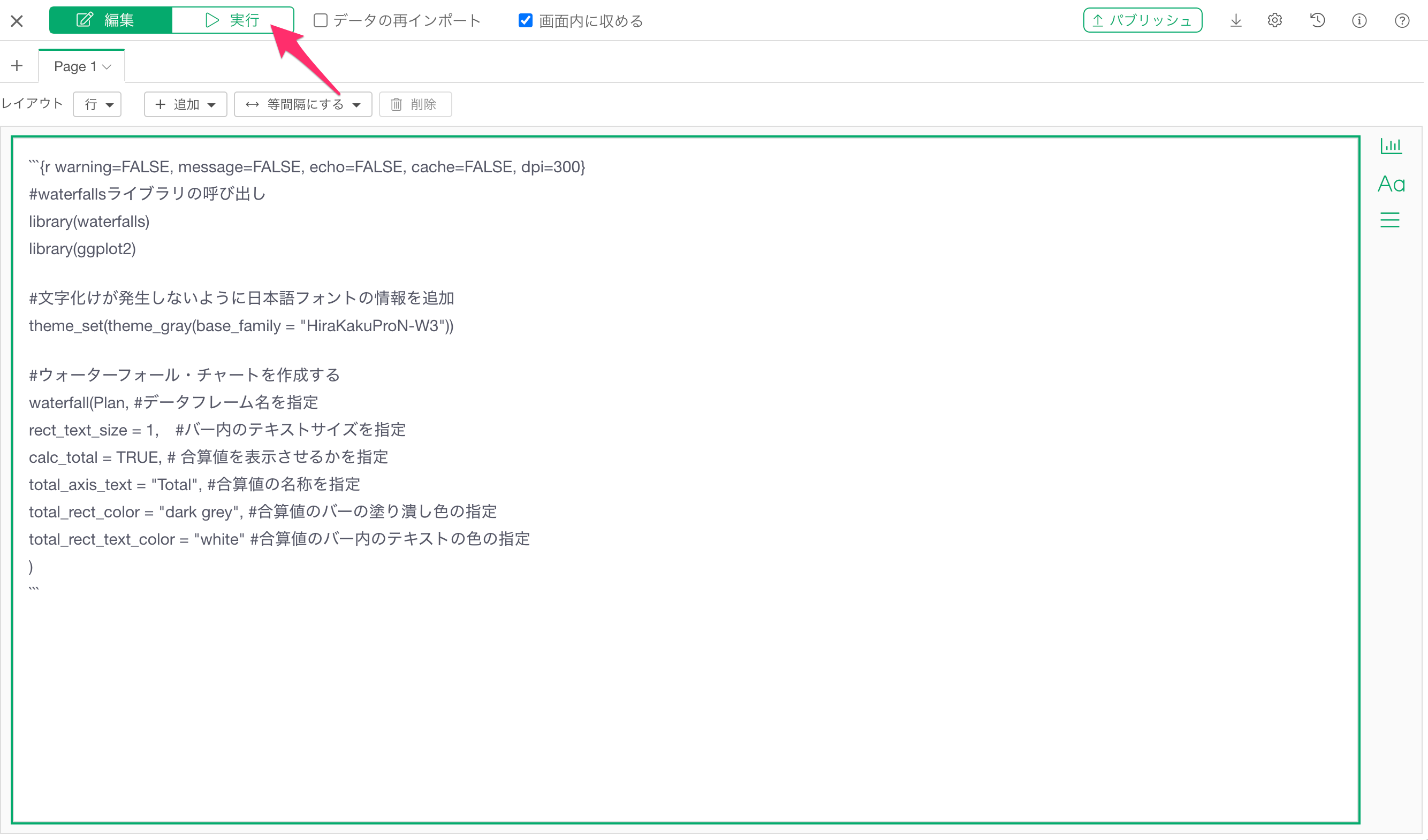Click the 削除 delete button
Viewport: 1428px width, 840px height.
(415, 104)
